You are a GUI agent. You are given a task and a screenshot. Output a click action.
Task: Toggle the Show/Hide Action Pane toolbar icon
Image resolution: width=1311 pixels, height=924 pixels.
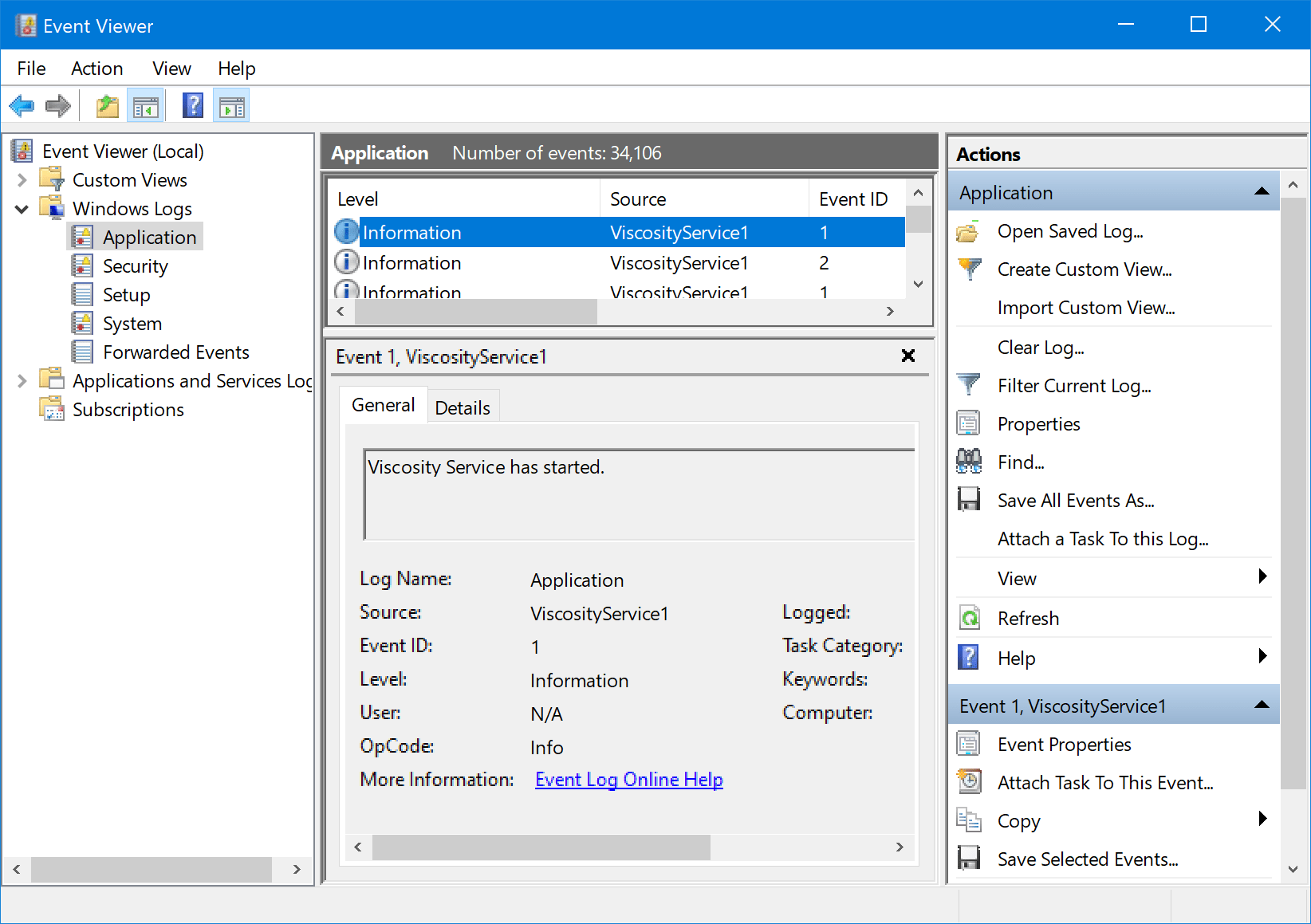click(x=232, y=105)
